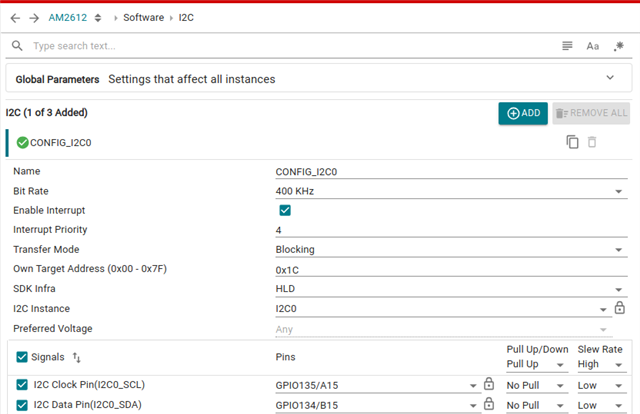Toggle the Aa case-match icon
This screenshot has width=640, height=414.
coord(593,46)
